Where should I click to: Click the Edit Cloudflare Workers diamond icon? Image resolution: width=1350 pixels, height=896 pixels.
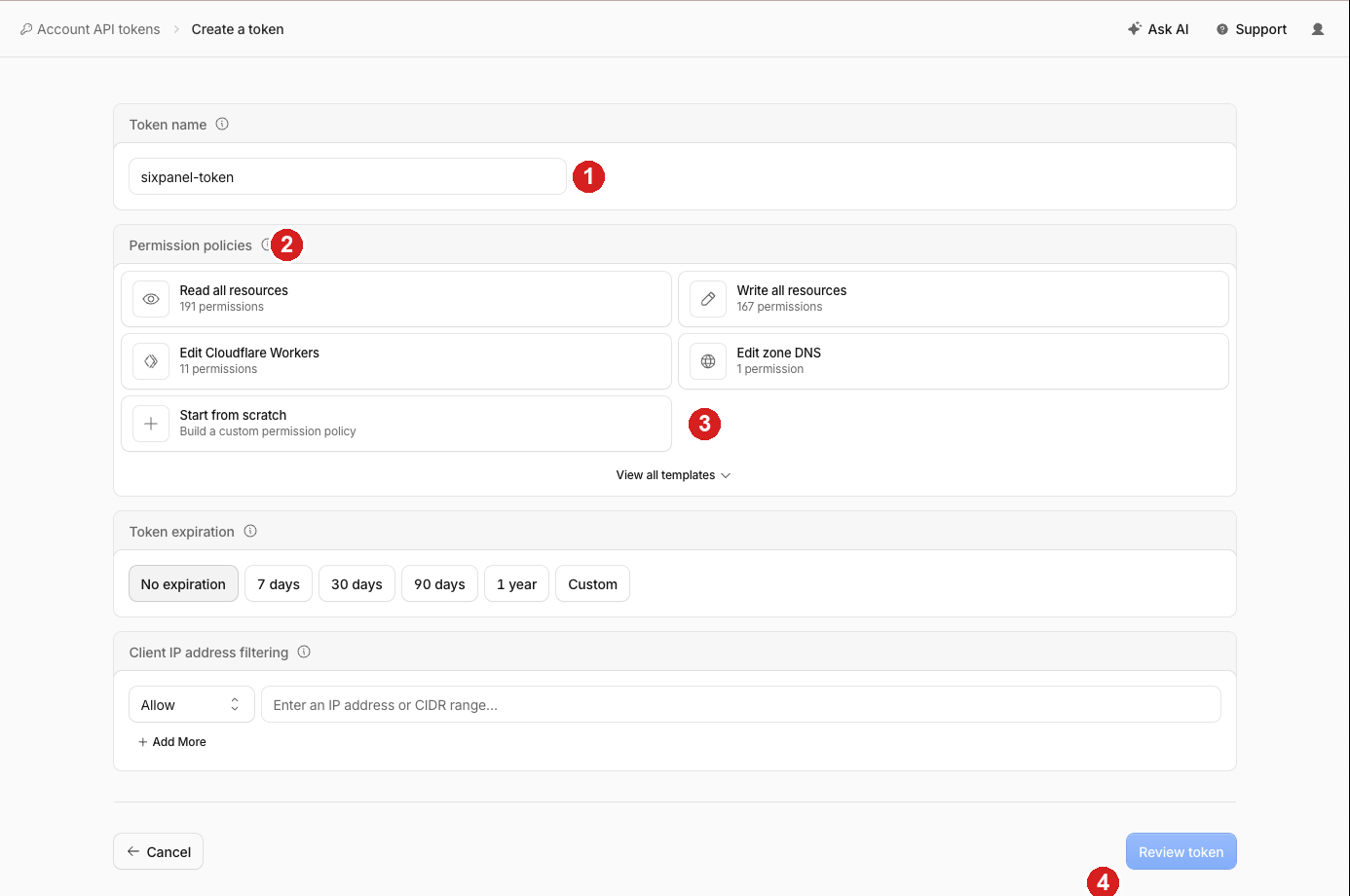tap(151, 361)
